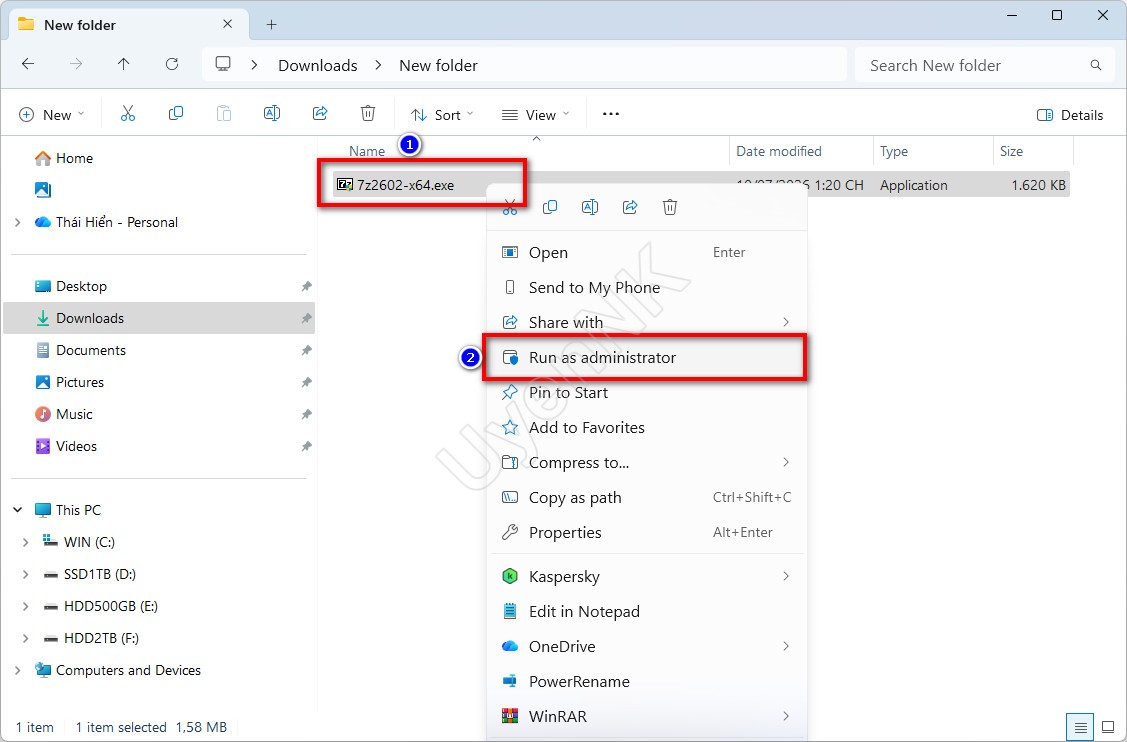This screenshot has width=1127, height=742.
Task: Click the Delete icon in context menu
Action: coord(670,208)
